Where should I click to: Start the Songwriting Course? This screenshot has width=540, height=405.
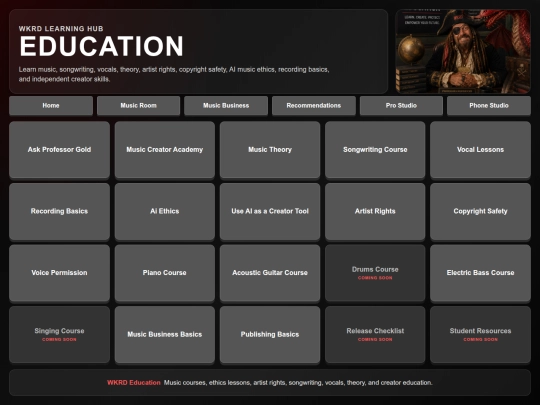(x=375, y=149)
